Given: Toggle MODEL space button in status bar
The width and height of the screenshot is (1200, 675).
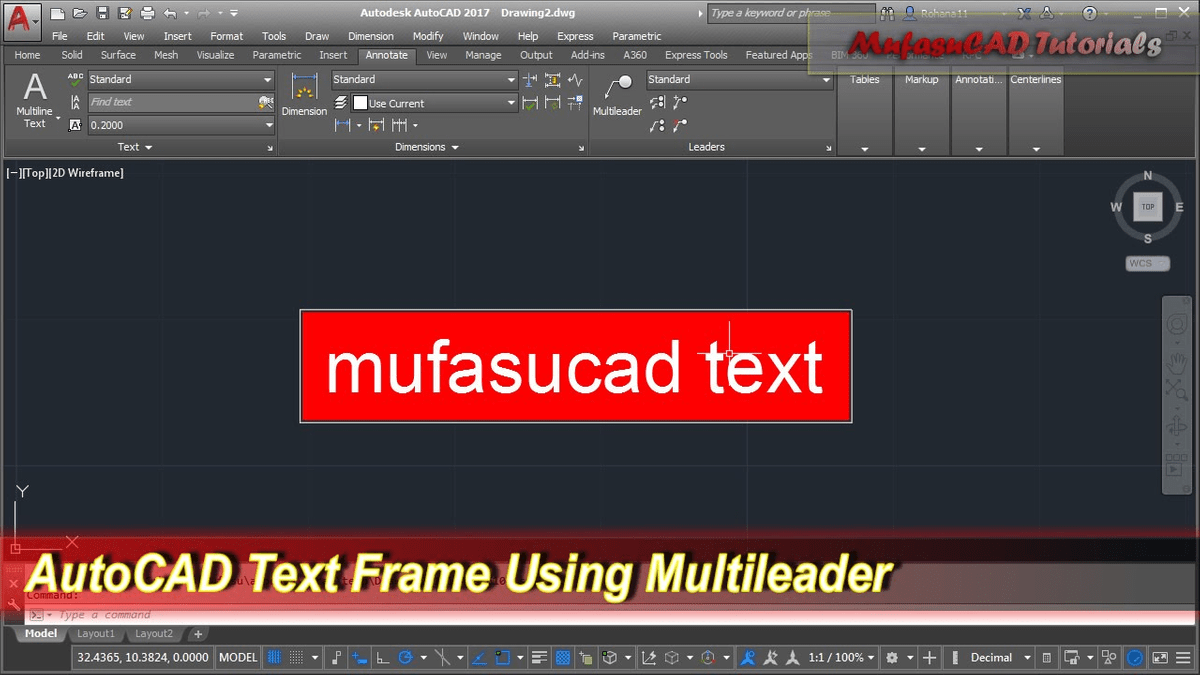Looking at the screenshot, I should (238, 658).
